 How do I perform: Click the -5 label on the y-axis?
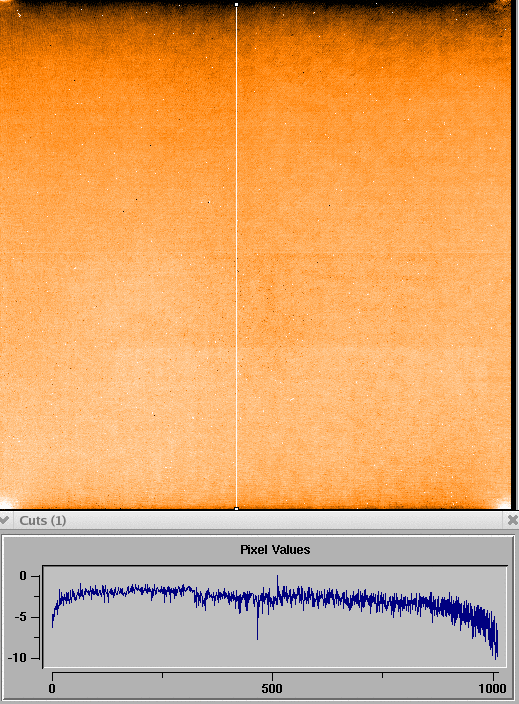[20, 617]
